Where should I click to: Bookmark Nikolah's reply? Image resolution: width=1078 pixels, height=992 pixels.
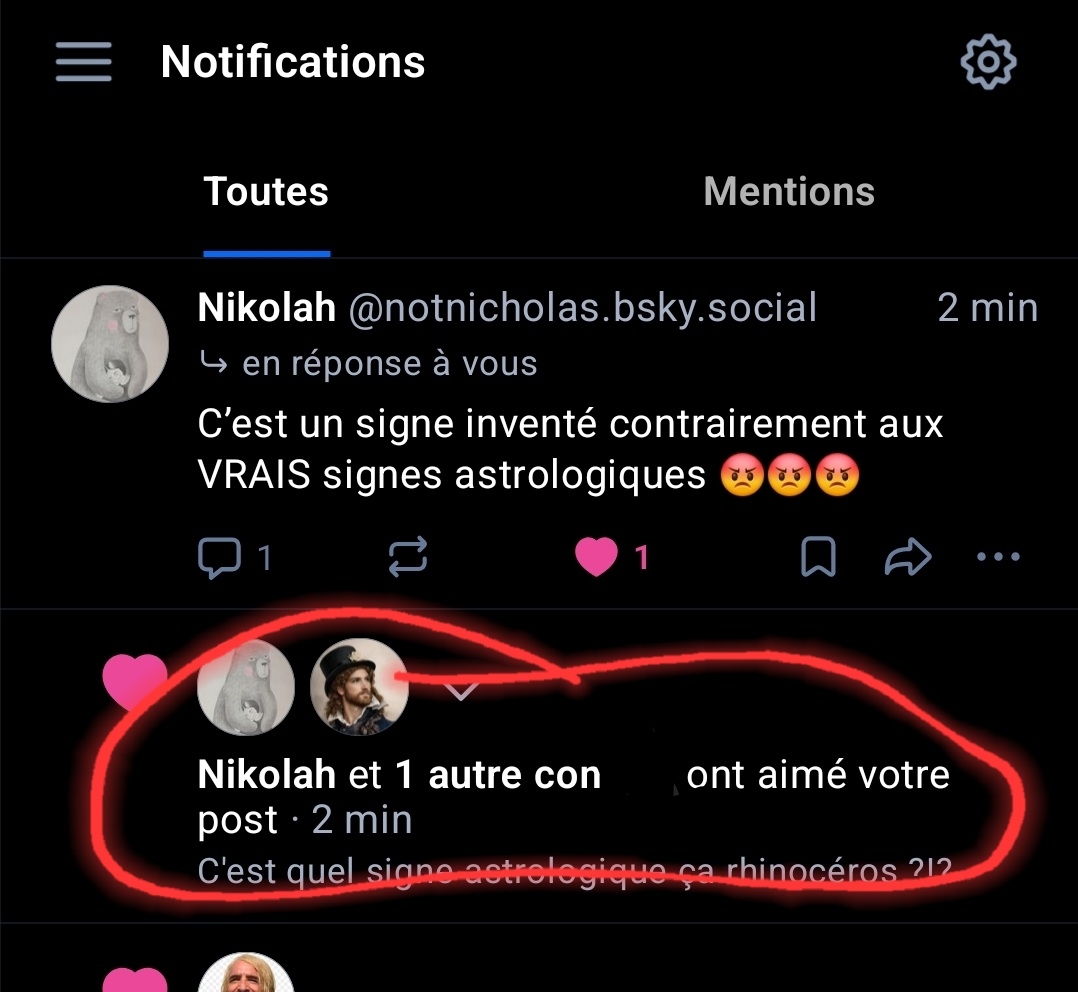[819, 558]
